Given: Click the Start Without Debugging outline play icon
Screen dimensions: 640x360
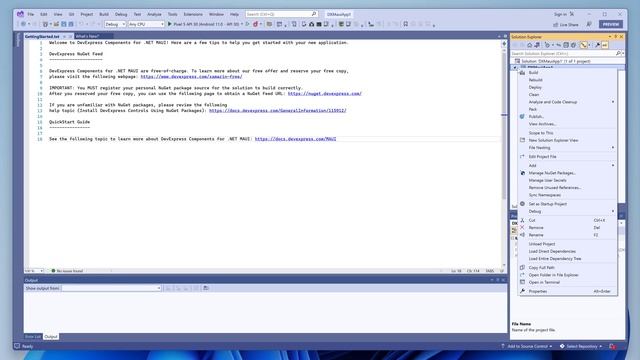Looking at the screenshot, I should 247,24.
